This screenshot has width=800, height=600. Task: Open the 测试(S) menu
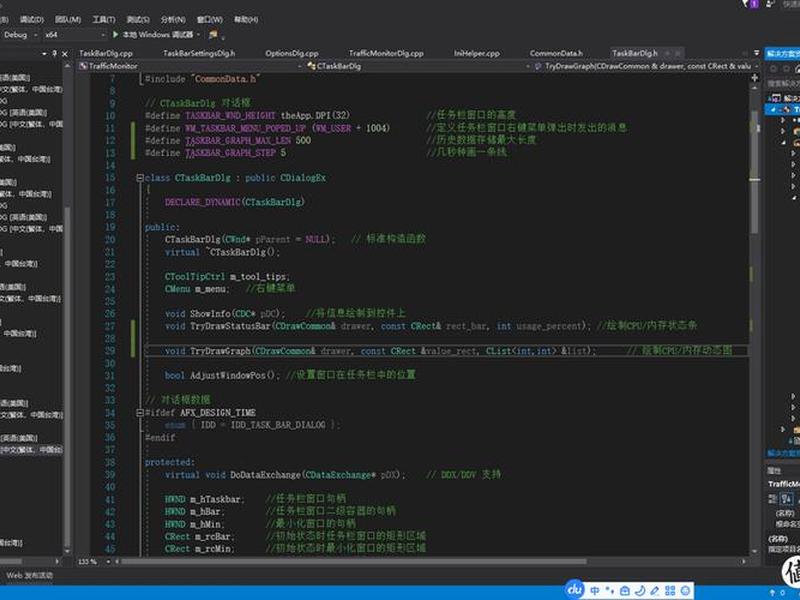[x=138, y=19]
